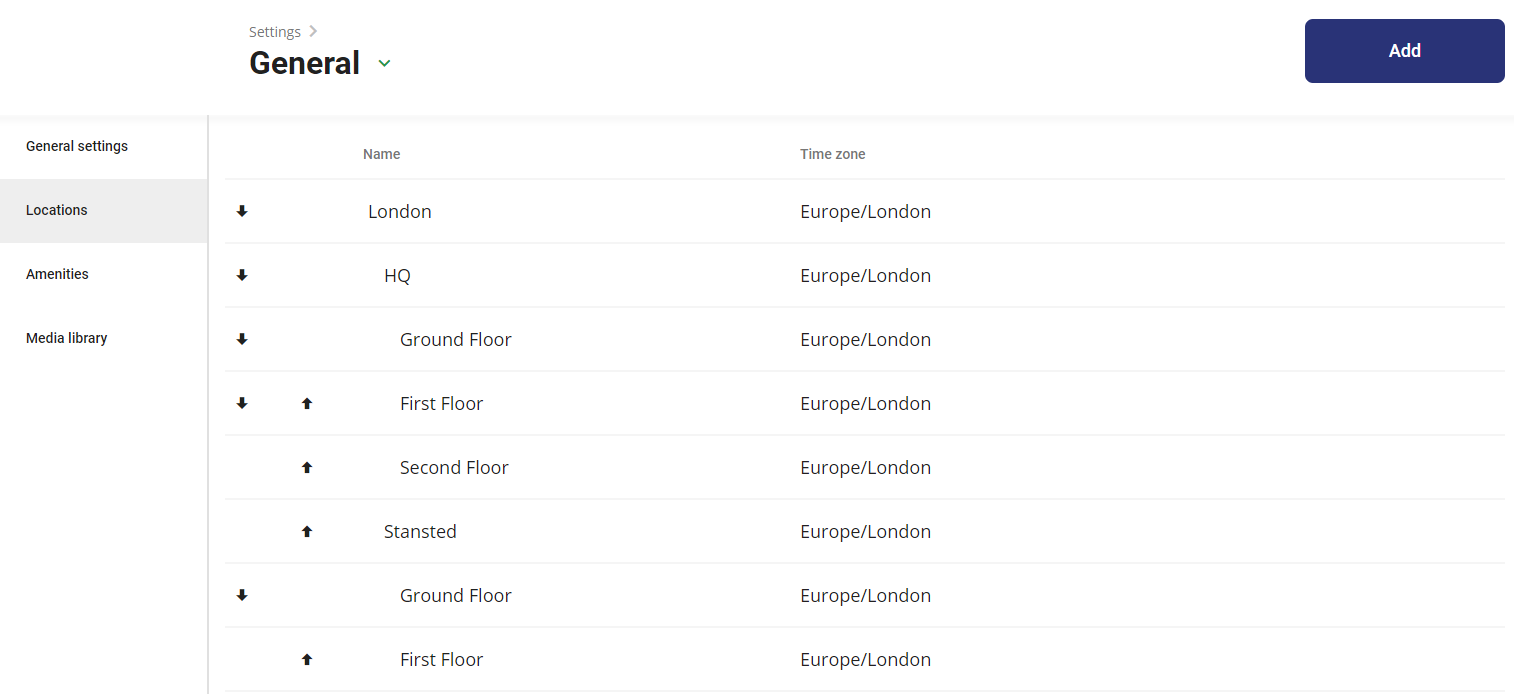Screen dimensions: 1514x694
Task: Move Stansted up with arrow
Action: pos(307,531)
